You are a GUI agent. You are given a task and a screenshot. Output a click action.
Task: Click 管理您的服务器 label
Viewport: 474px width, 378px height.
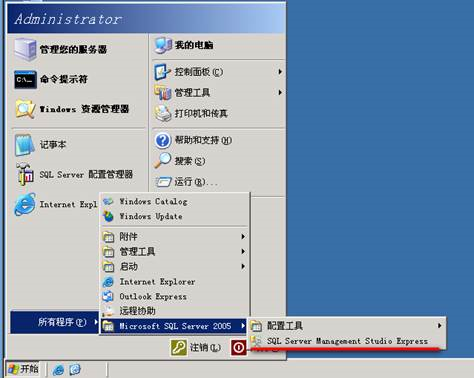coord(73,50)
